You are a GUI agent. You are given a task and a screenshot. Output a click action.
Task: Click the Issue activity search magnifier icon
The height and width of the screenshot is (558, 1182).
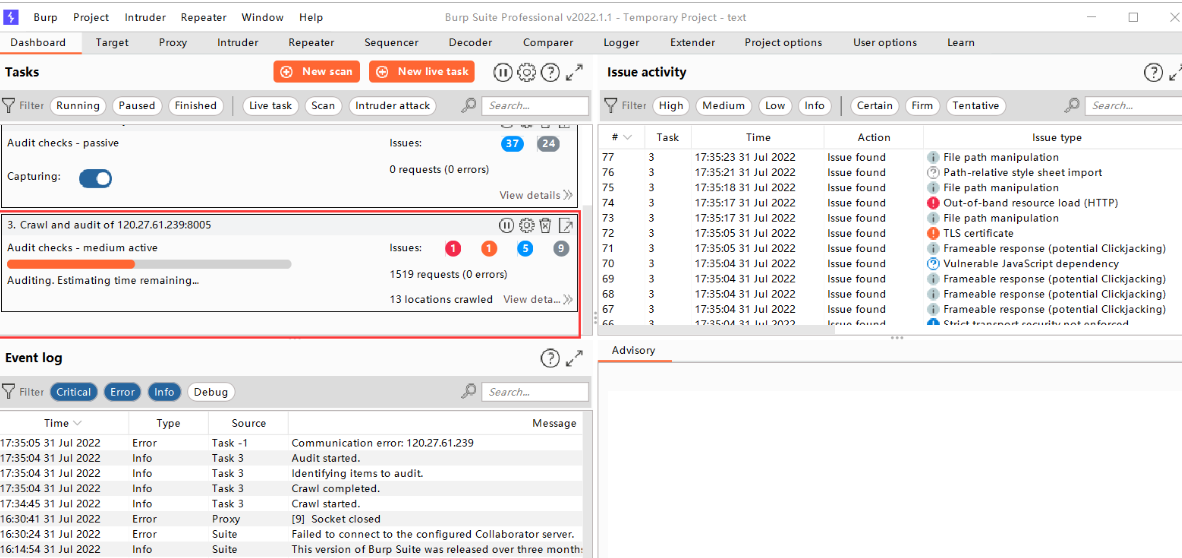(x=1071, y=106)
